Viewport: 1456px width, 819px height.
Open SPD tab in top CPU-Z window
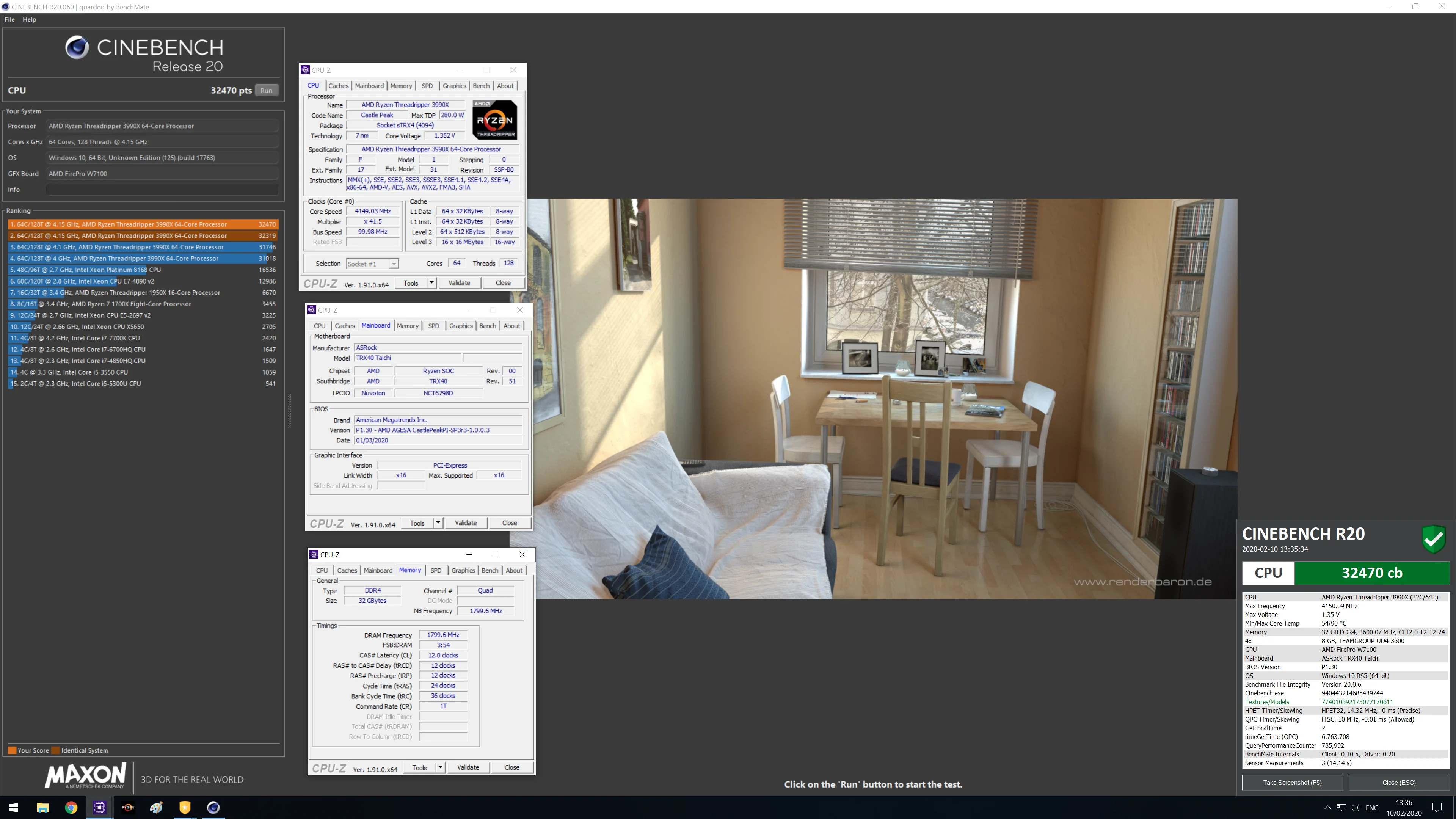427,86
